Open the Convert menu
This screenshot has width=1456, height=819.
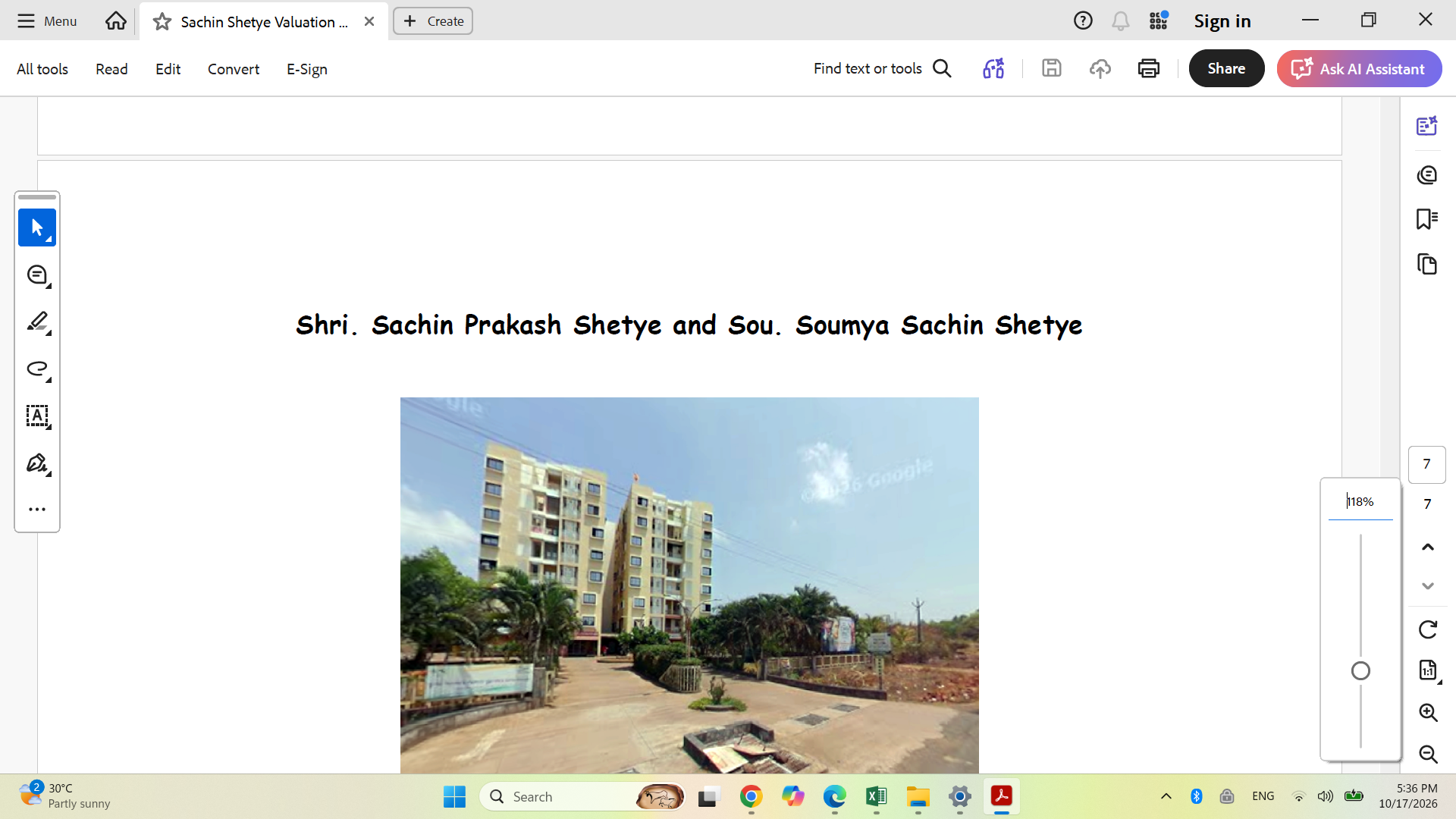pos(234,69)
